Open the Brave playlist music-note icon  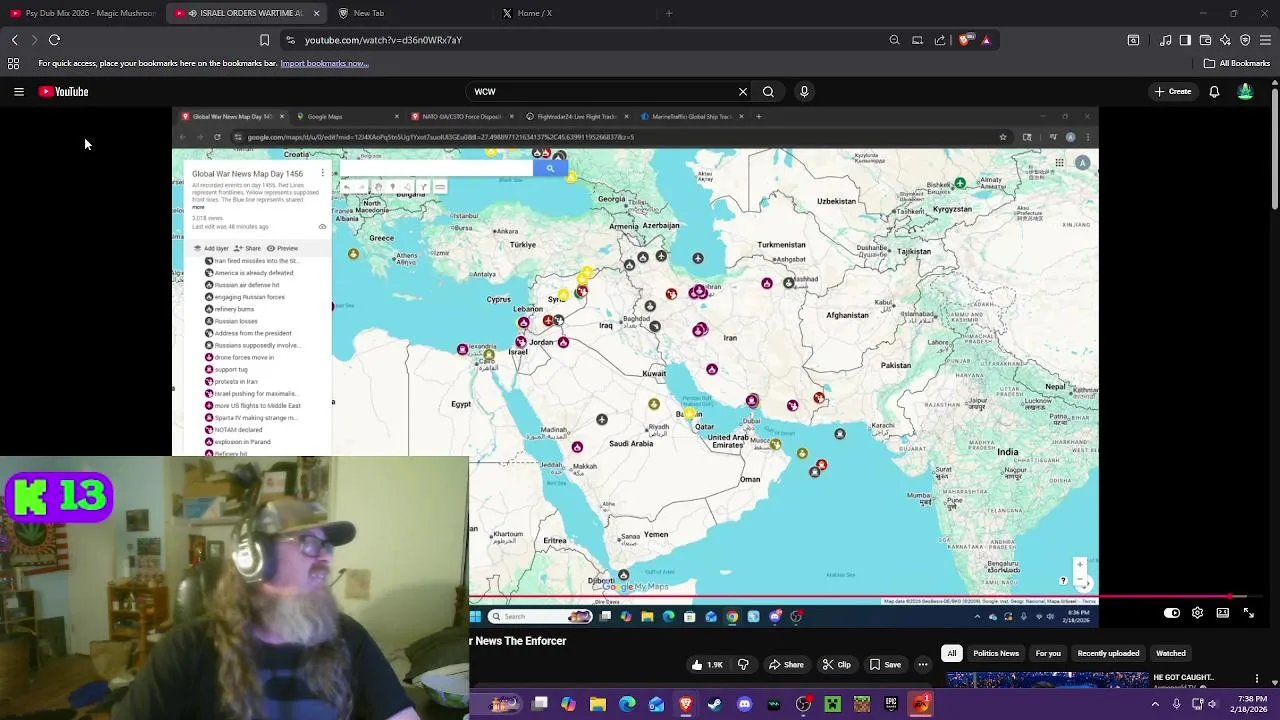[x=1165, y=40]
